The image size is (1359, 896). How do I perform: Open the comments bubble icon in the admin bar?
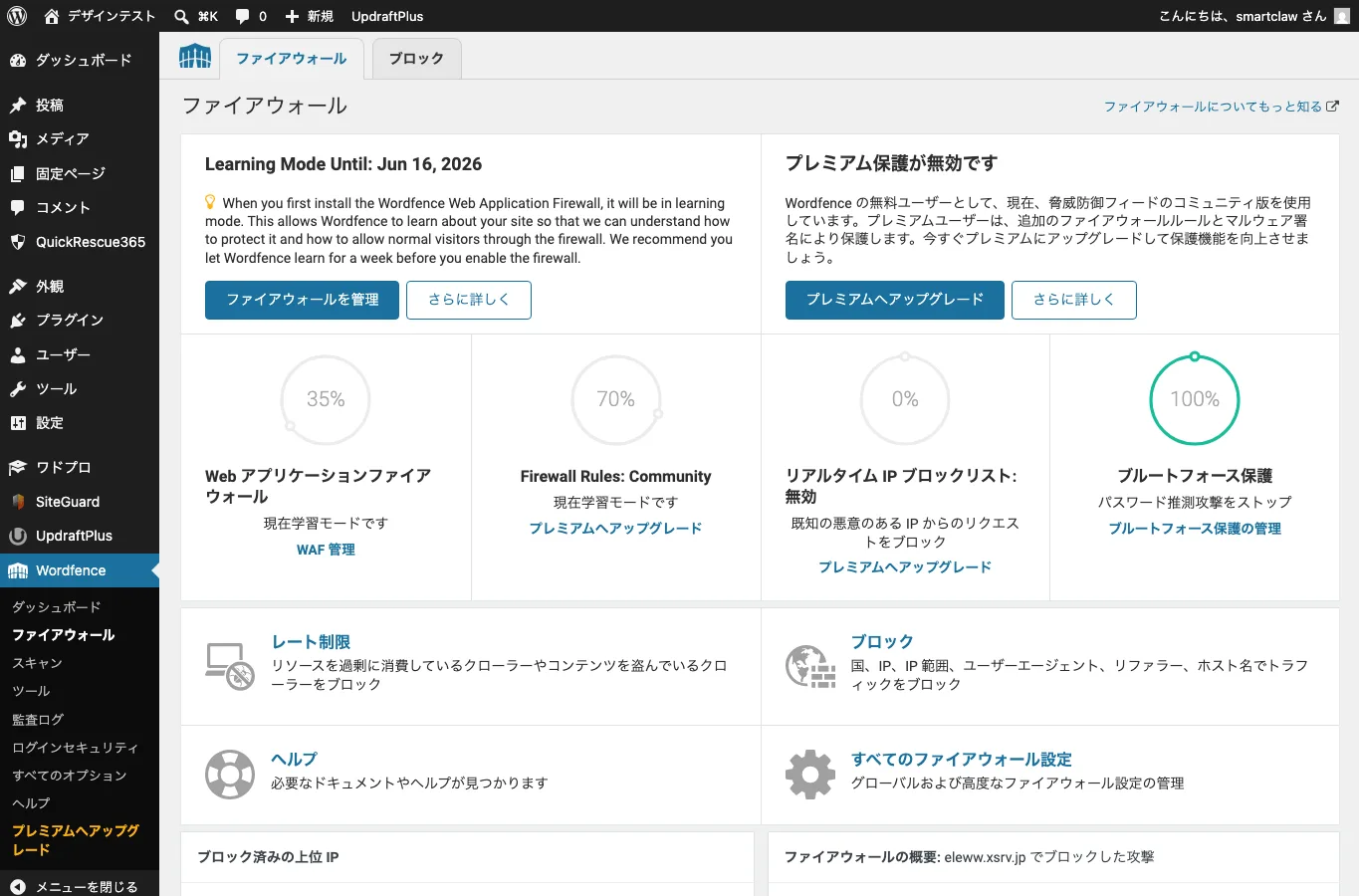242,16
